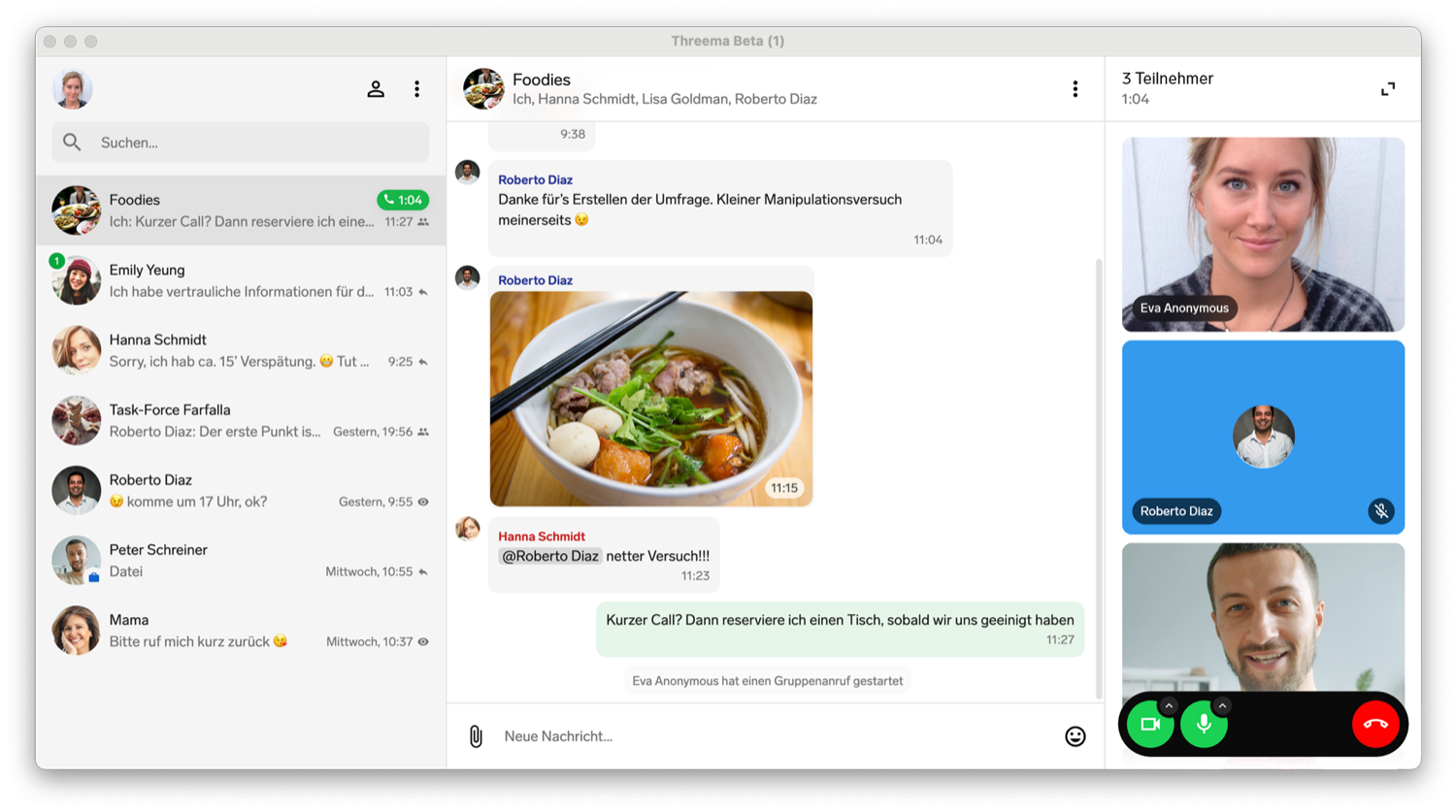
Task: Click Roberto Diaz name on Umfrage message
Action: click(x=535, y=179)
